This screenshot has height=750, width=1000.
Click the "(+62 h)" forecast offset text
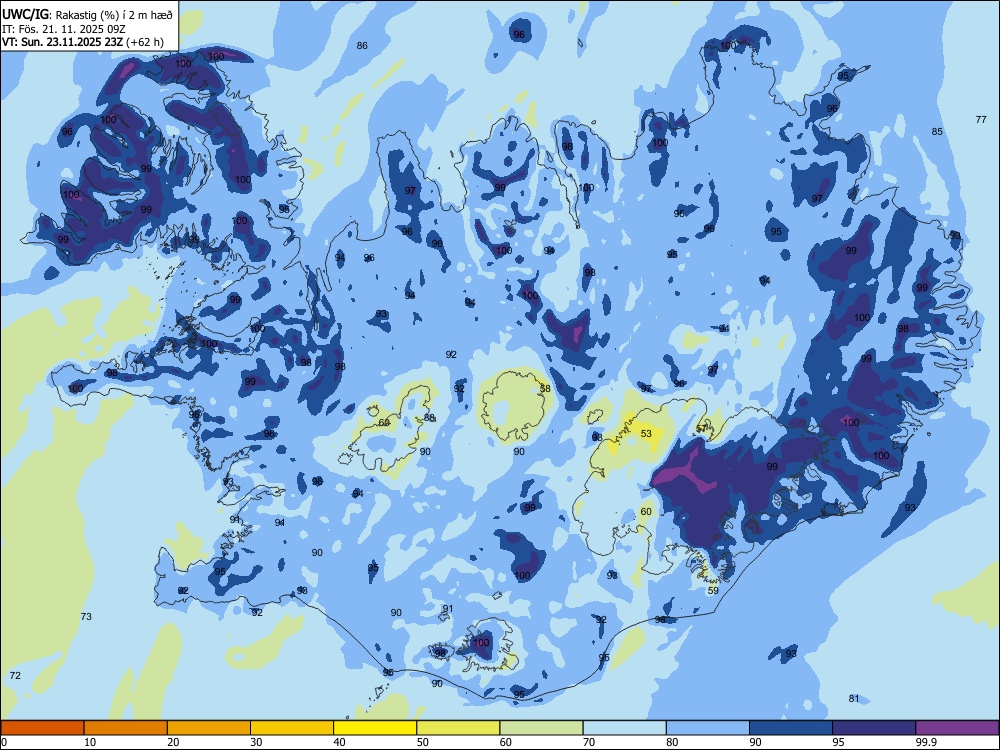pos(145,42)
